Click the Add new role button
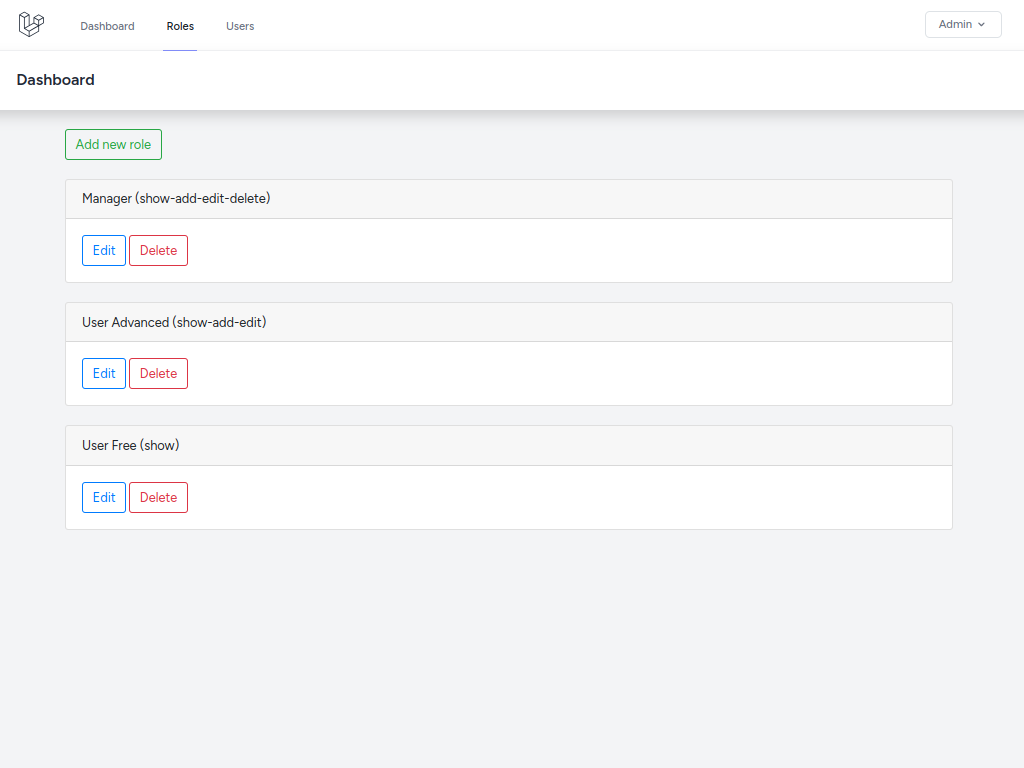The height and width of the screenshot is (768, 1024). (x=113, y=144)
